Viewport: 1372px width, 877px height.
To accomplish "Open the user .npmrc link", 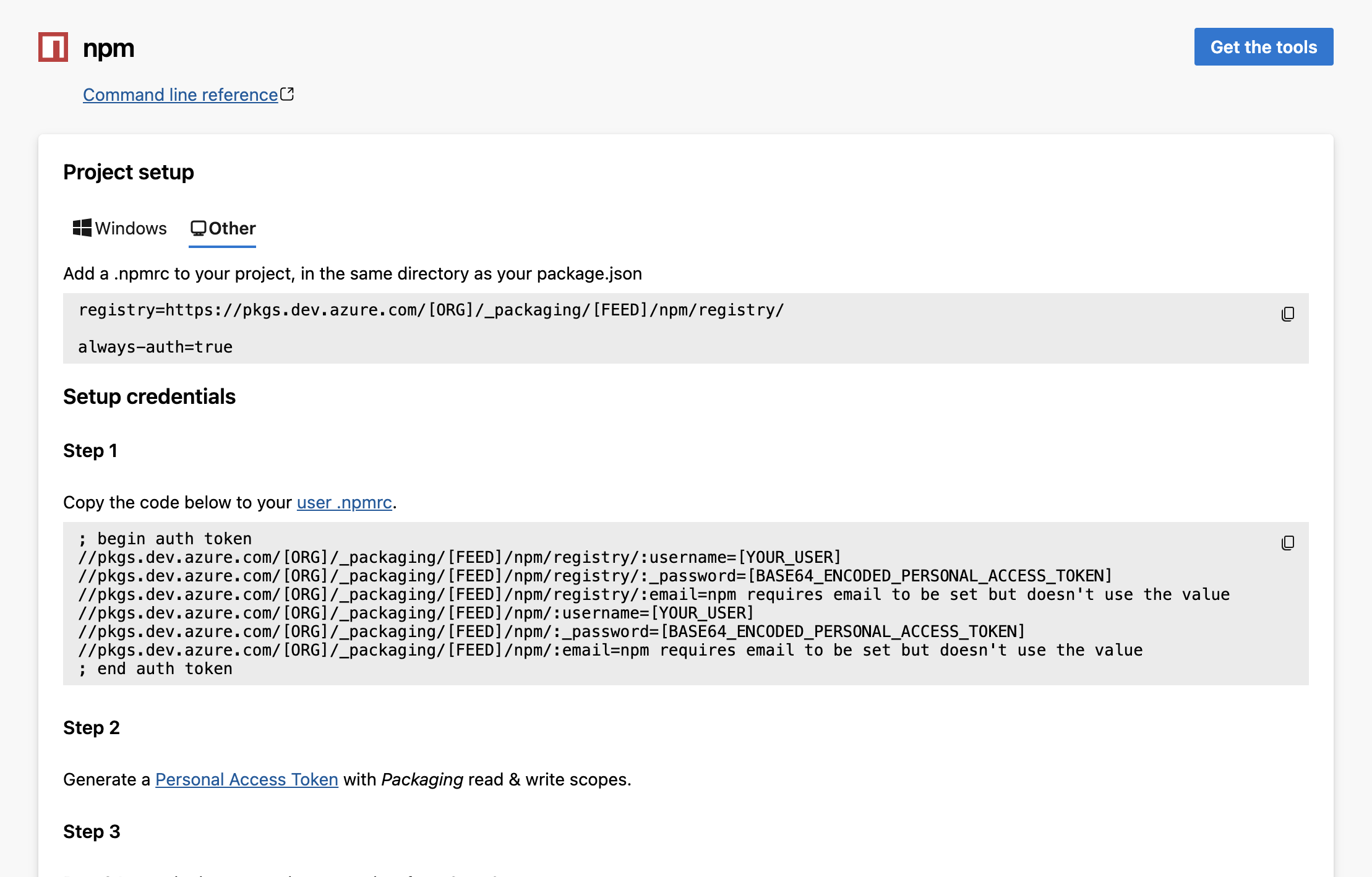I will click(345, 502).
